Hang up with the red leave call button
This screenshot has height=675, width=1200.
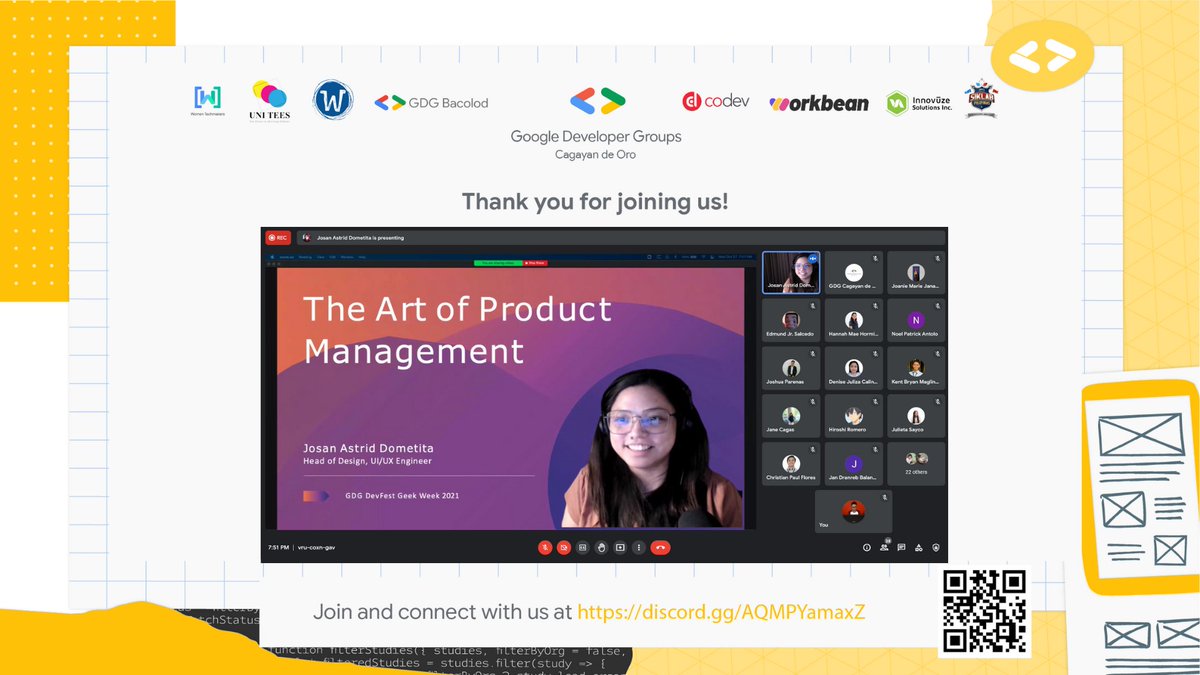coord(660,547)
